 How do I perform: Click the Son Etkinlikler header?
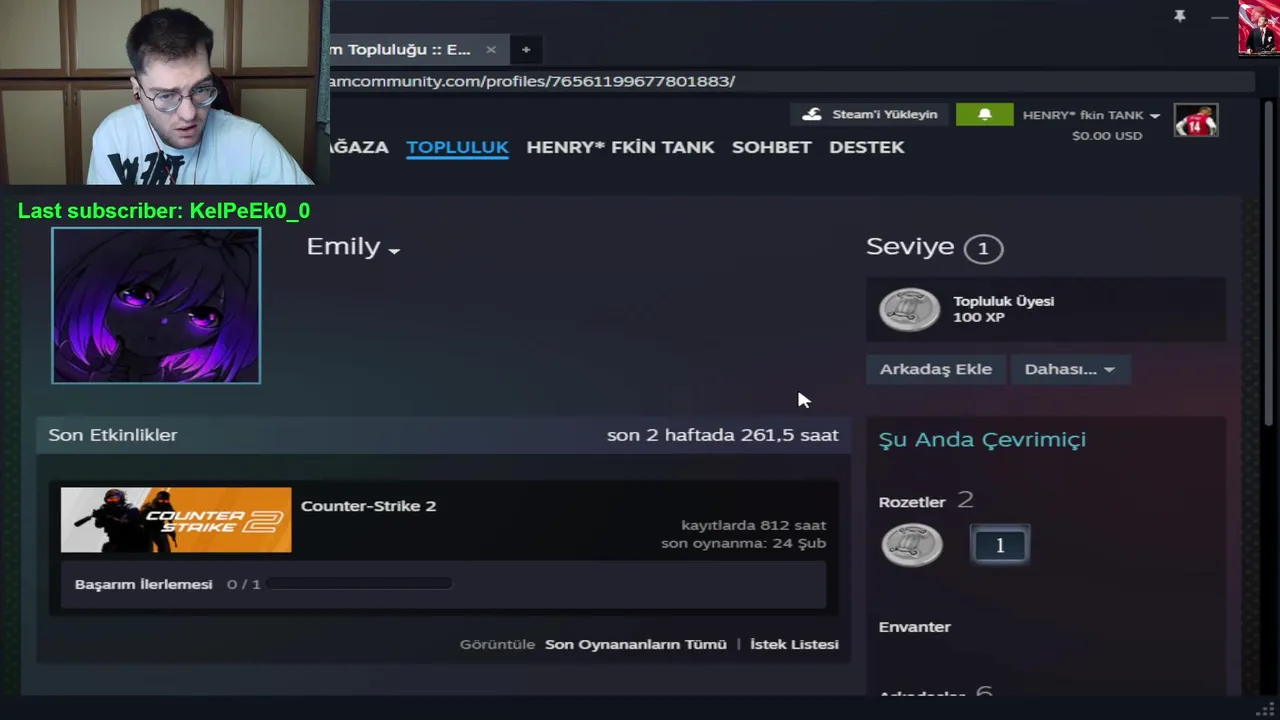coord(113,435)
